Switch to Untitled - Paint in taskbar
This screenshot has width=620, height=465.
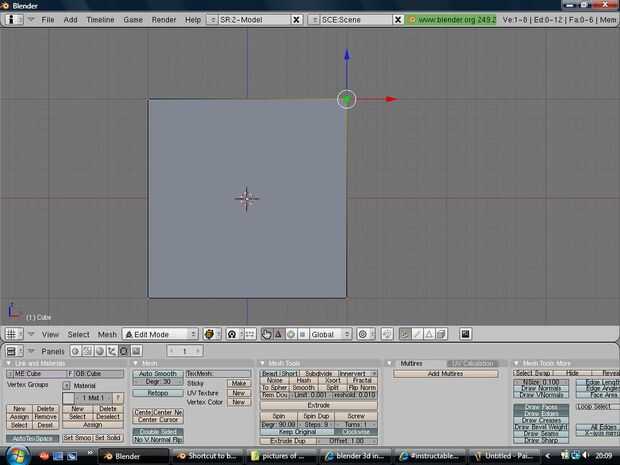point(503,456)
